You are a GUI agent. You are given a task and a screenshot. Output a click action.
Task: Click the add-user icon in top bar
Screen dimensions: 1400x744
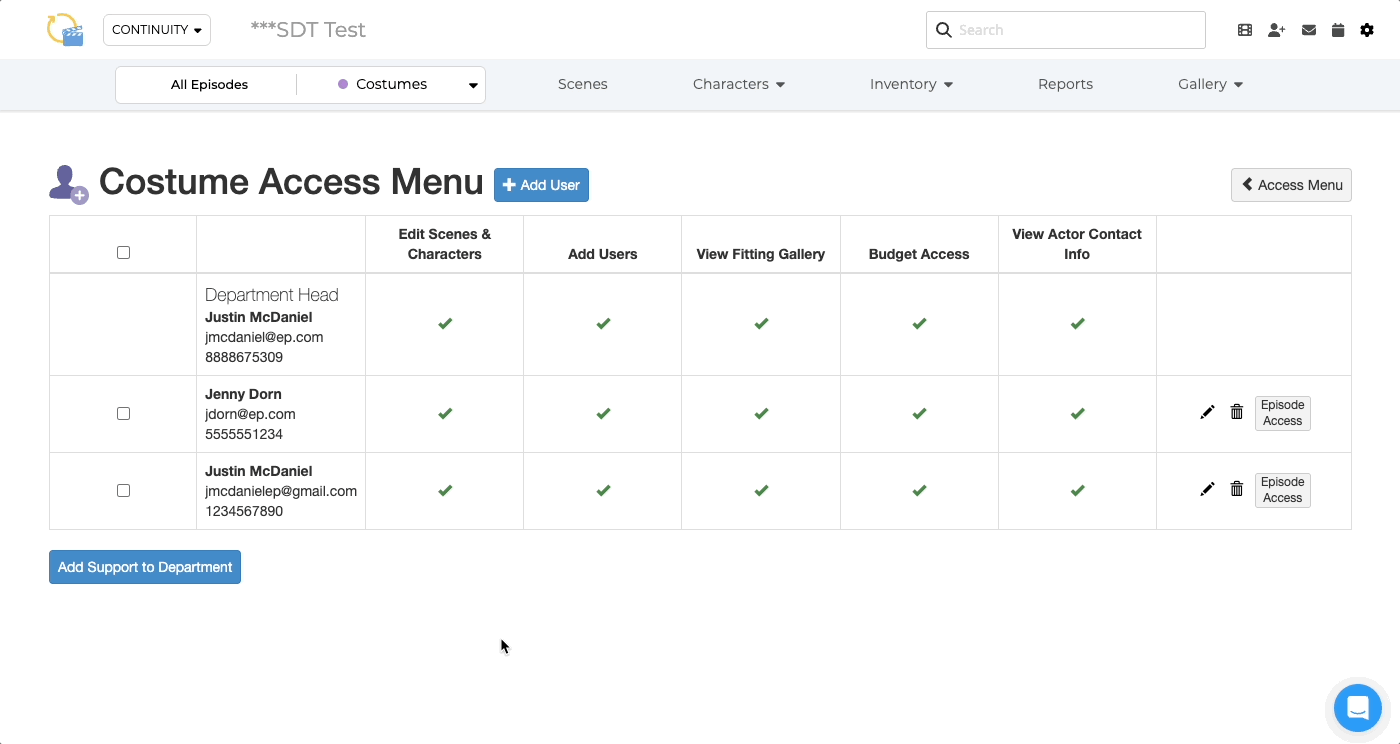(1276, 30)
